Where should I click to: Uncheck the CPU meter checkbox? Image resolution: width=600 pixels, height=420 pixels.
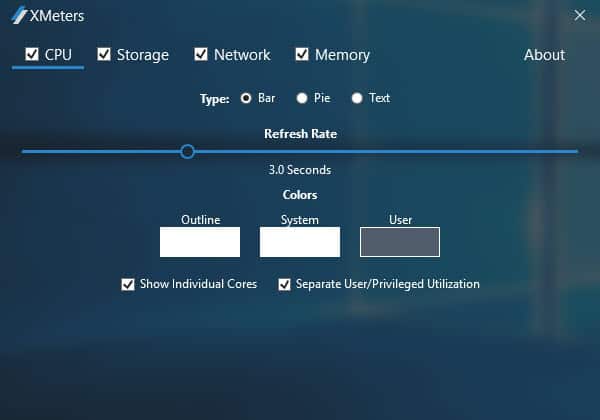point(31,54)
